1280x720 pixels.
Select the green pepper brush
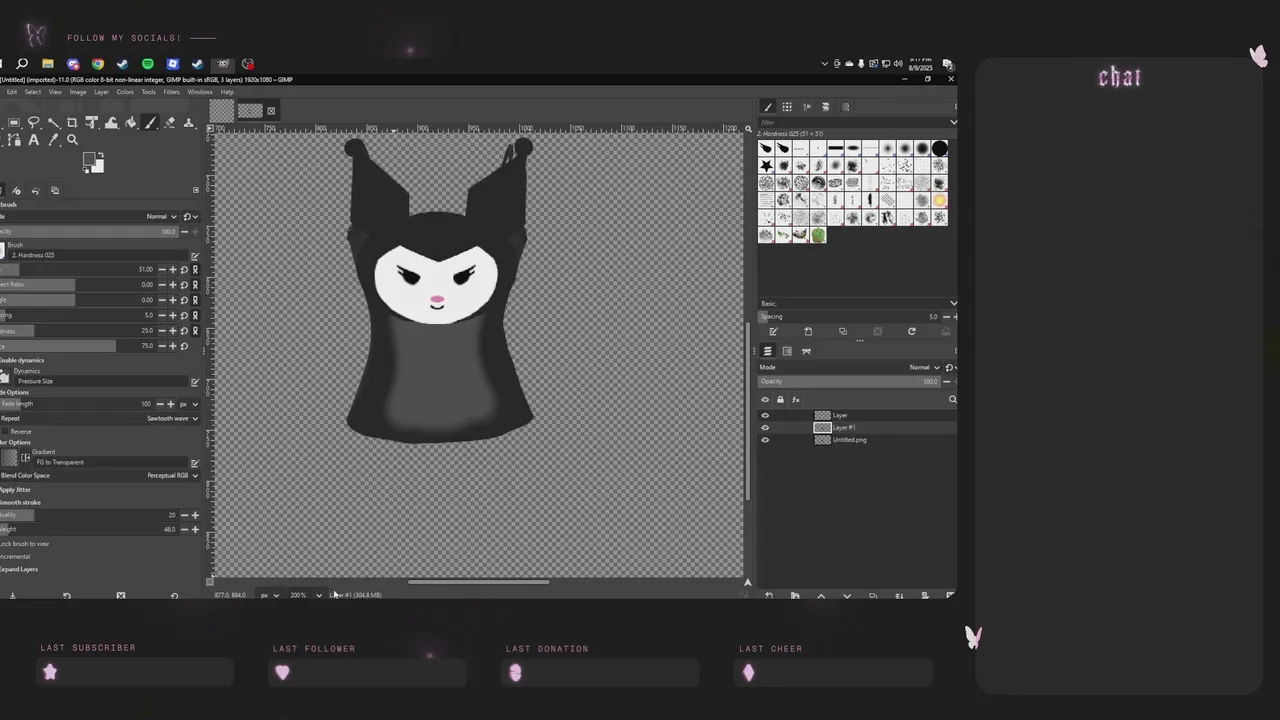(819, 235)
